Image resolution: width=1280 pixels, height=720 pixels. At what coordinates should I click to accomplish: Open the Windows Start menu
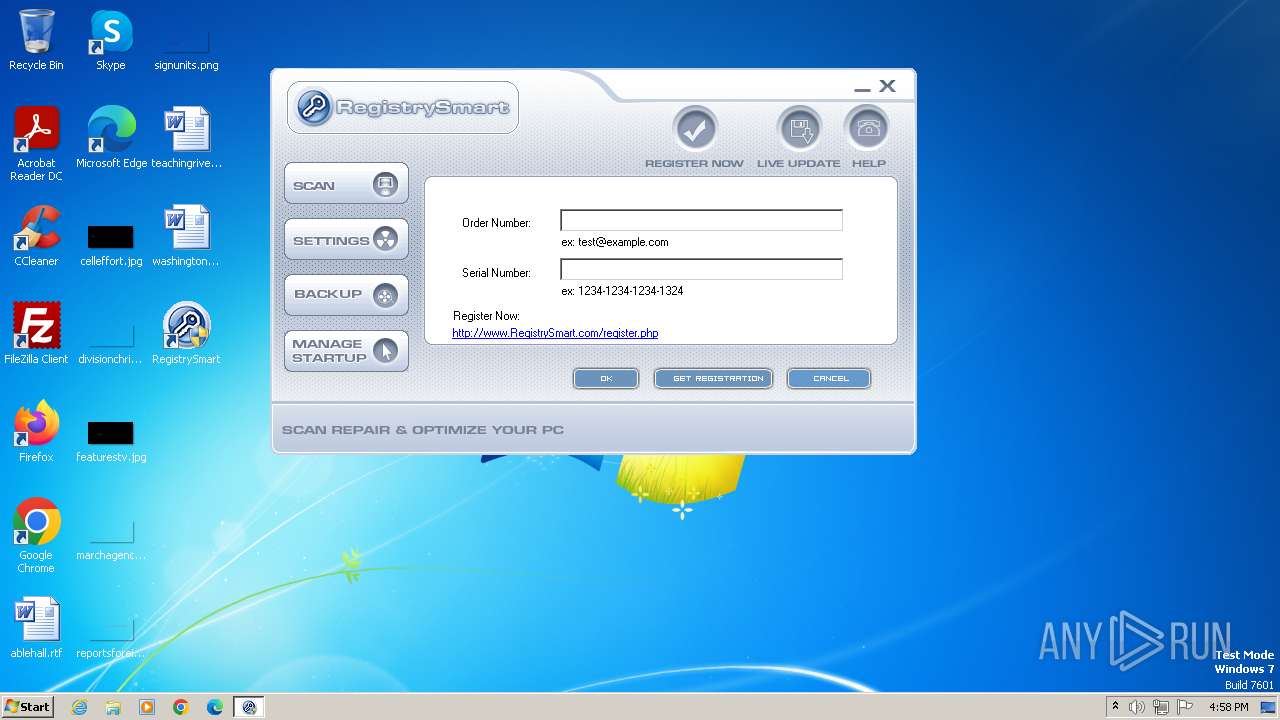[27, 707]
